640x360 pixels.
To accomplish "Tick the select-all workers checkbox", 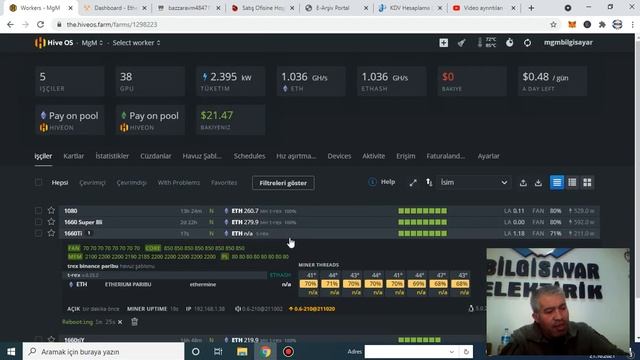I will [38, 182].
